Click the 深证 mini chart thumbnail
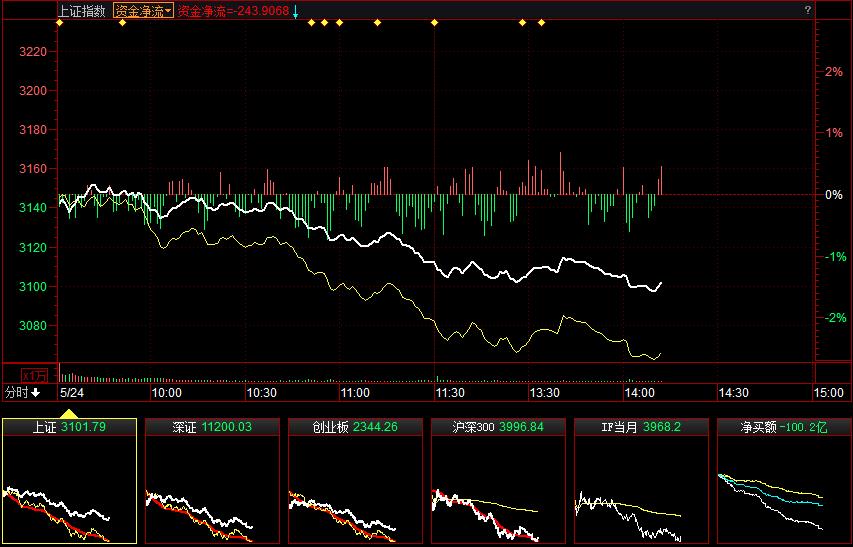The width and height of the screenshot is (853, 547). point(212,490)
